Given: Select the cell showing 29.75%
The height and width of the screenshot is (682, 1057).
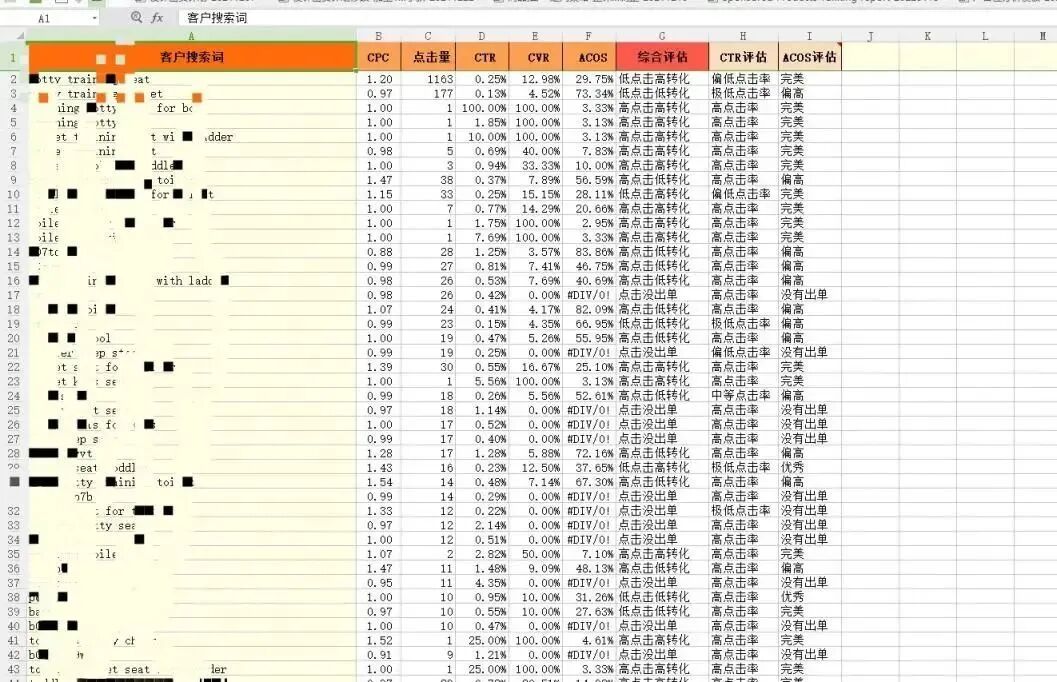Looking at the screenshot, I should tap(588, 79).
